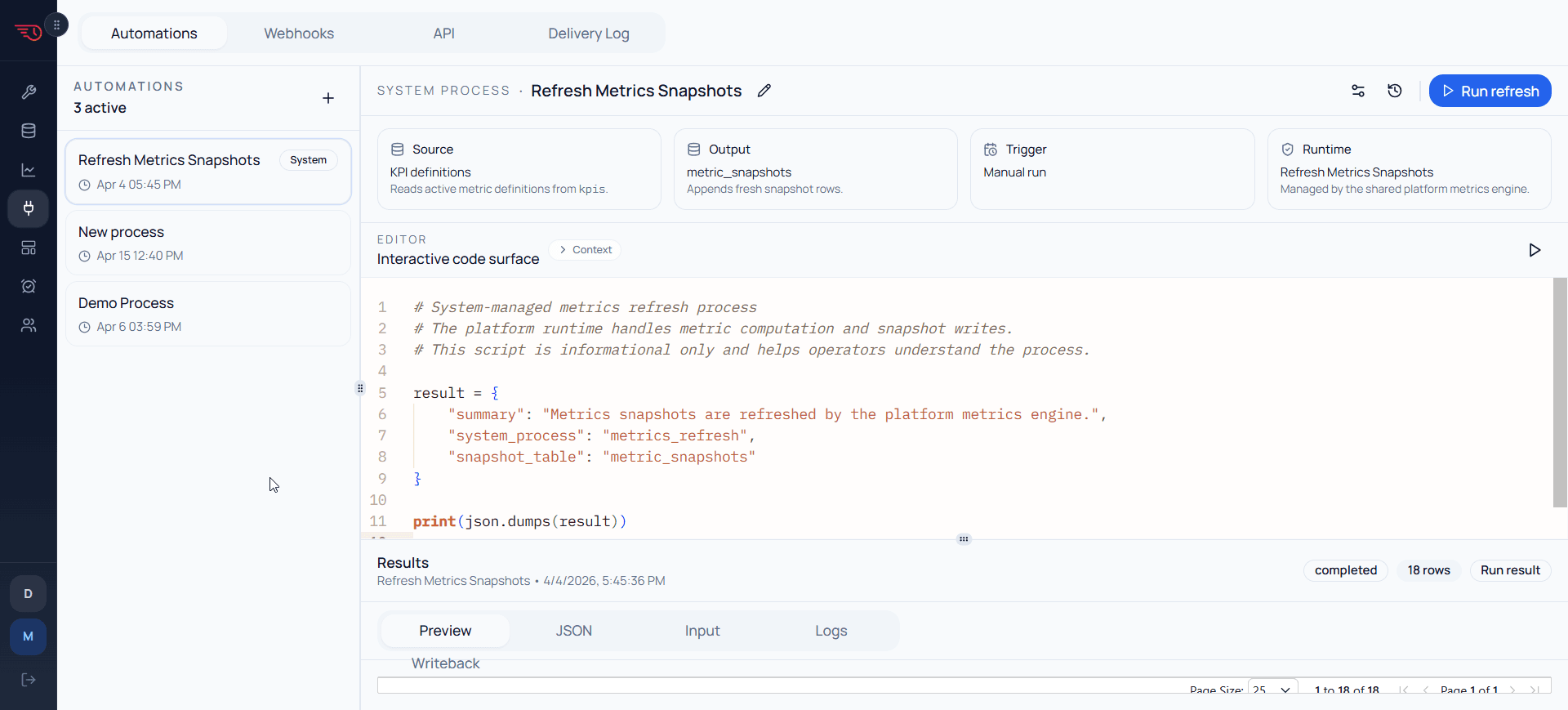Open the run history icon
The image size is (1568, 710).
1395,91
